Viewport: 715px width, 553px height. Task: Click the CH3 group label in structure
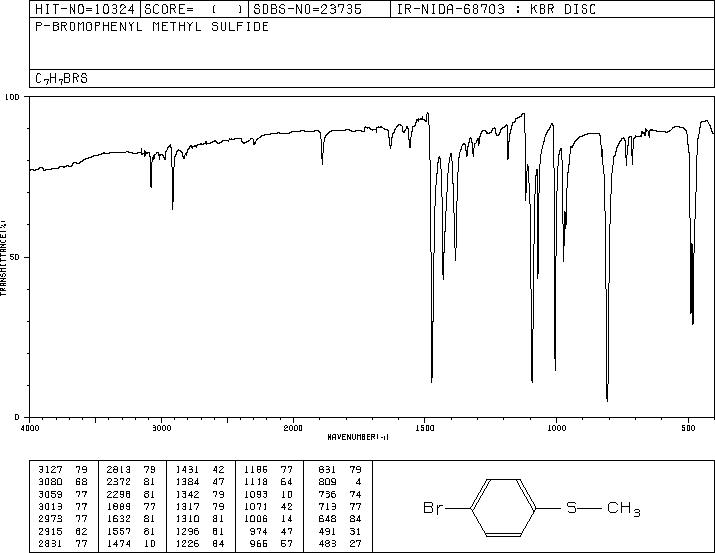click(x=624, y=508)
